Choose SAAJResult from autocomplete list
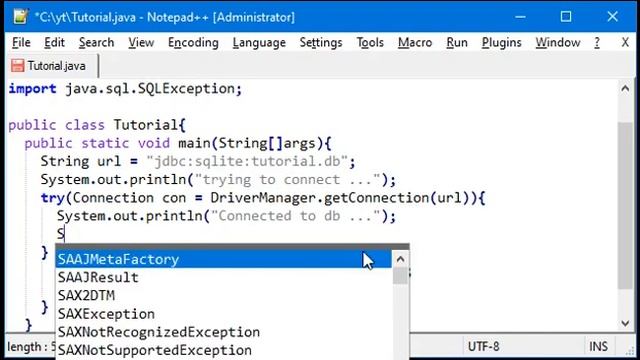This screenshot has height=360, width=640. point(223,278)
